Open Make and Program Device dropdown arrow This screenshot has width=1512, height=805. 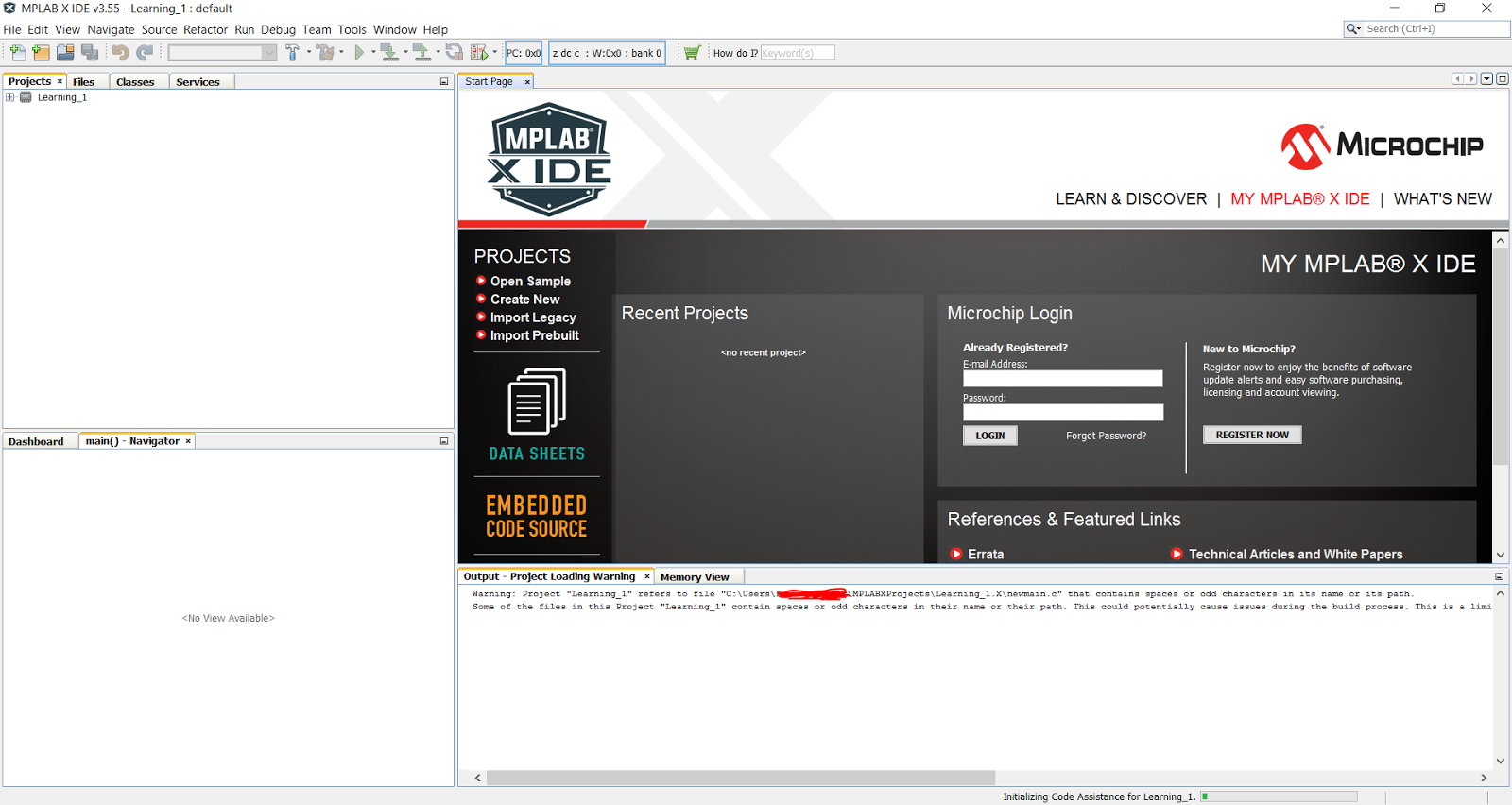(405, 52)
